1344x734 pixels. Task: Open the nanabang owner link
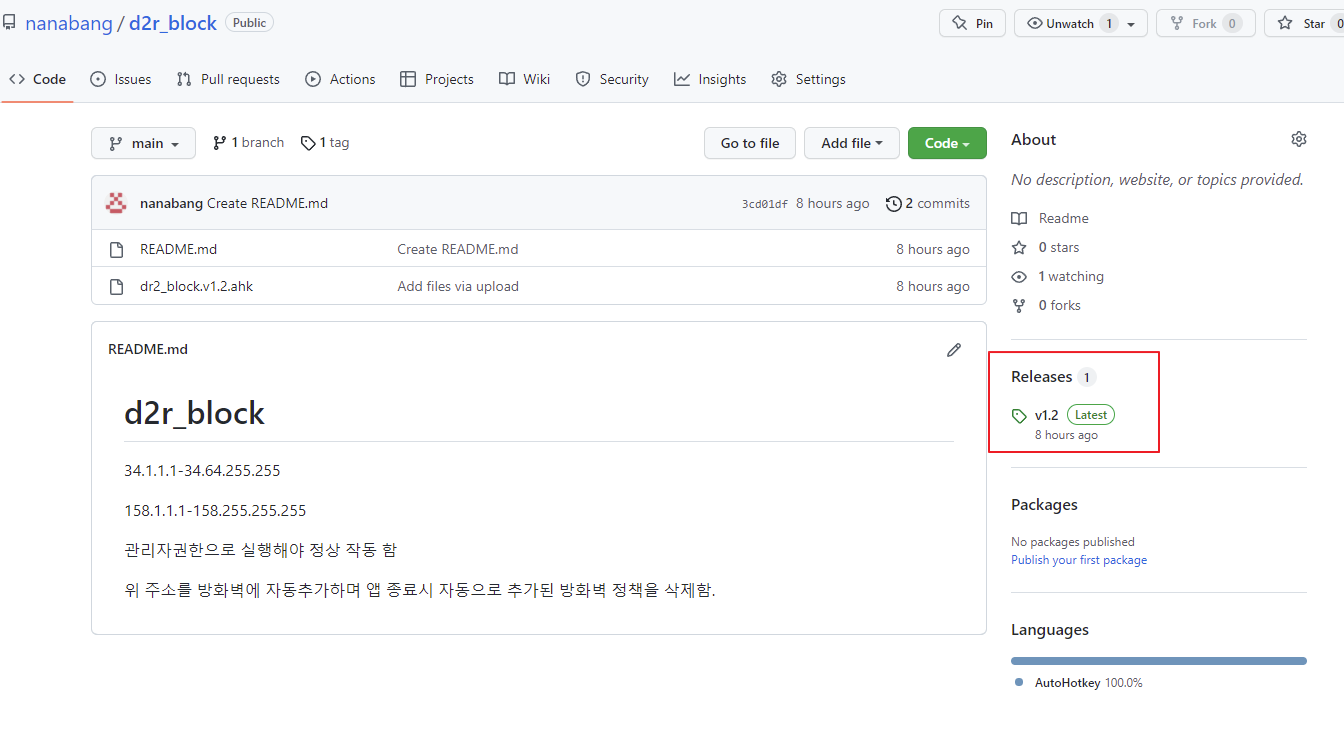69,23
